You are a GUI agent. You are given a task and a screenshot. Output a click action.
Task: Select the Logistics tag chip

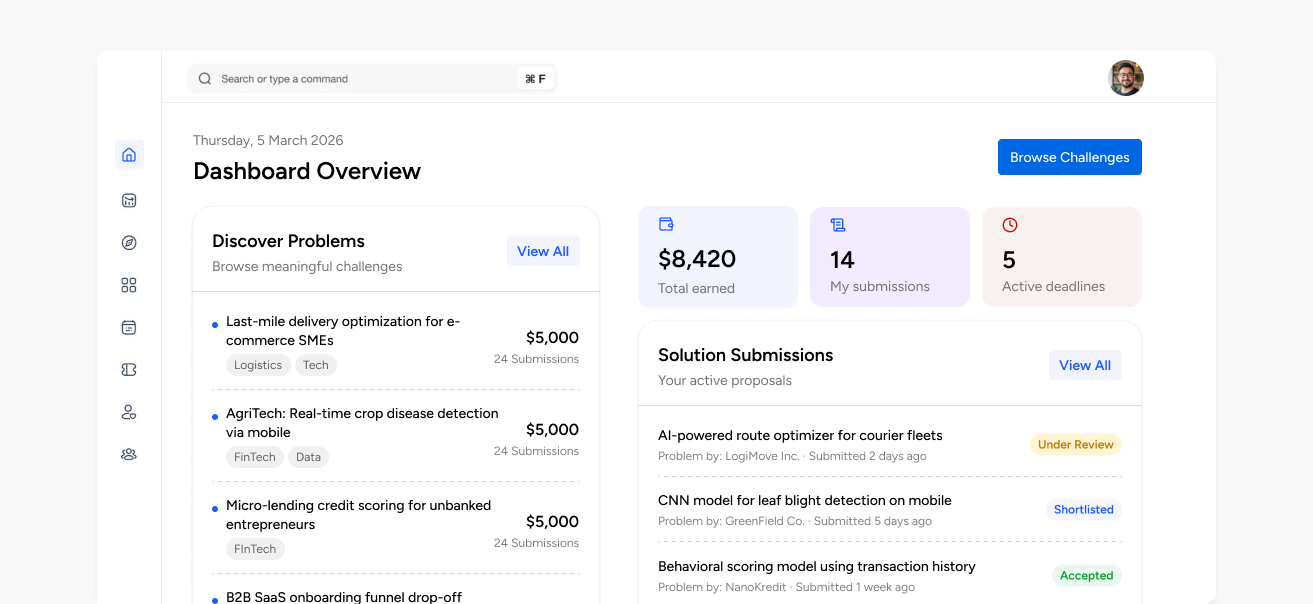(x=258, y=366)
